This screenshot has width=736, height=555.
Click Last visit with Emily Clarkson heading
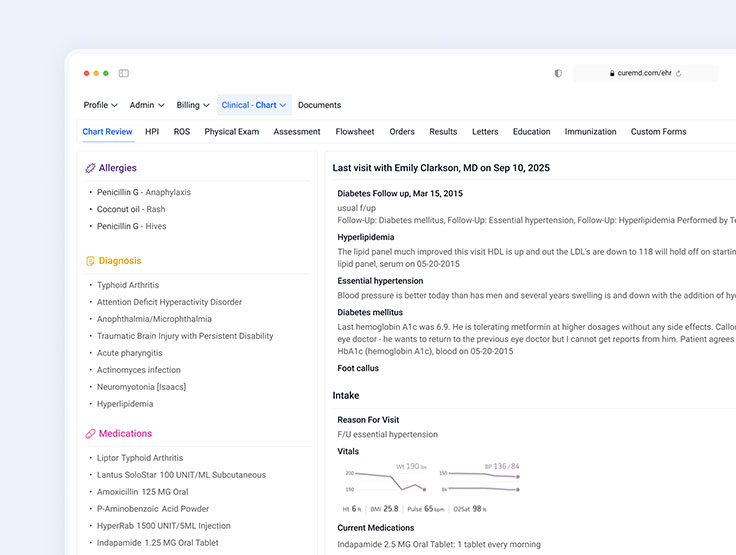point(441,168)
